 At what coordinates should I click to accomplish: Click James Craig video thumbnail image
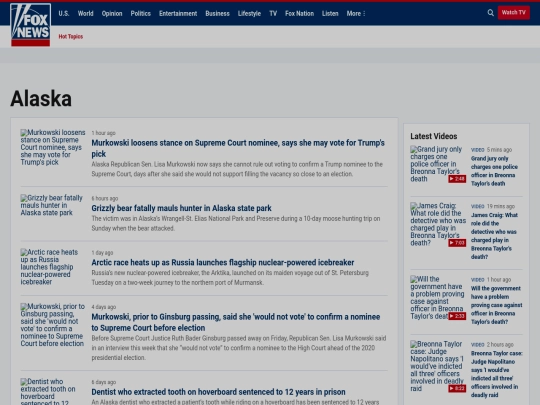pyautogui.click(x=438, y=225)
